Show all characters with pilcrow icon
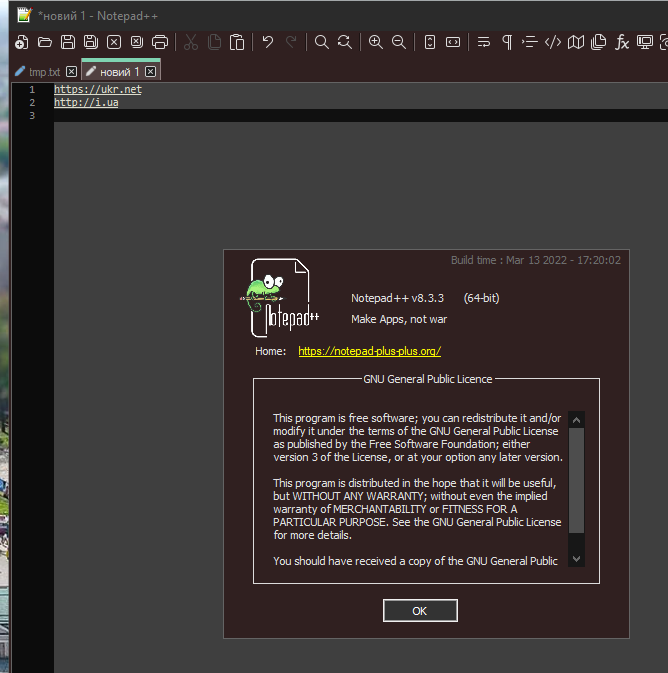The height and width of the screenshot is (673, 668). point(507,42)
